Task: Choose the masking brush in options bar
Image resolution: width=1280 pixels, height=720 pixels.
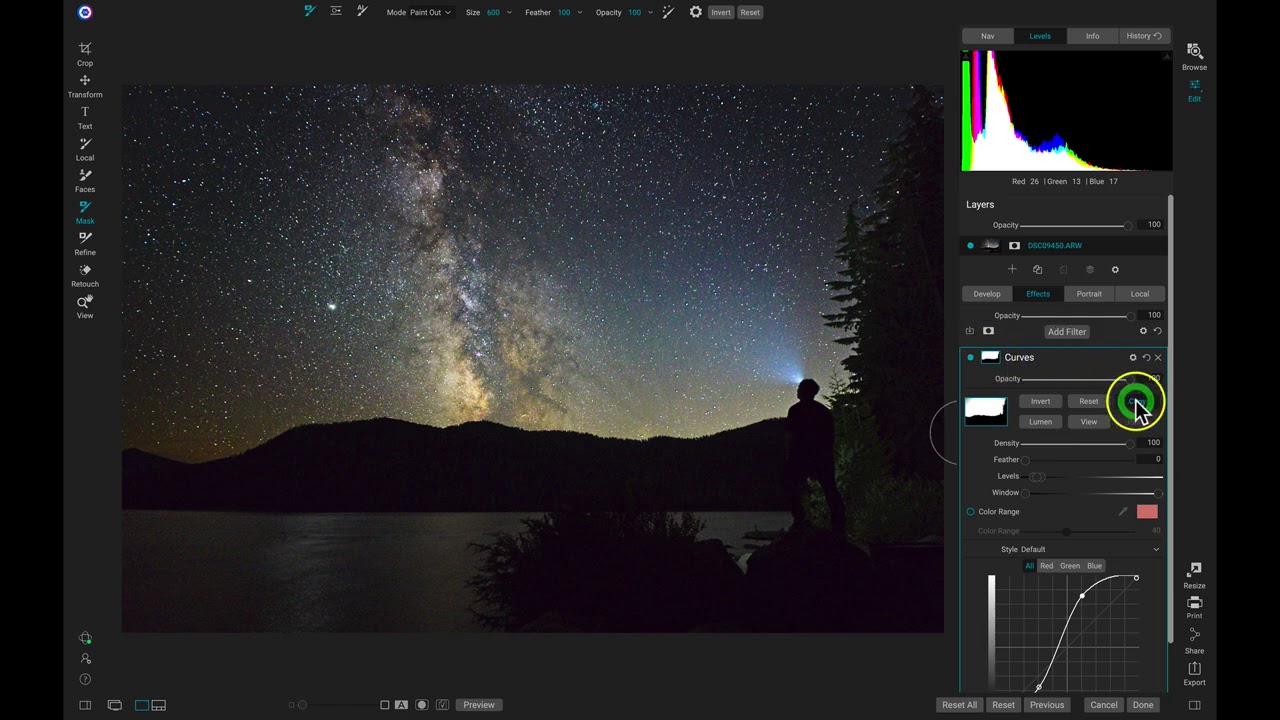Action: 310,11
